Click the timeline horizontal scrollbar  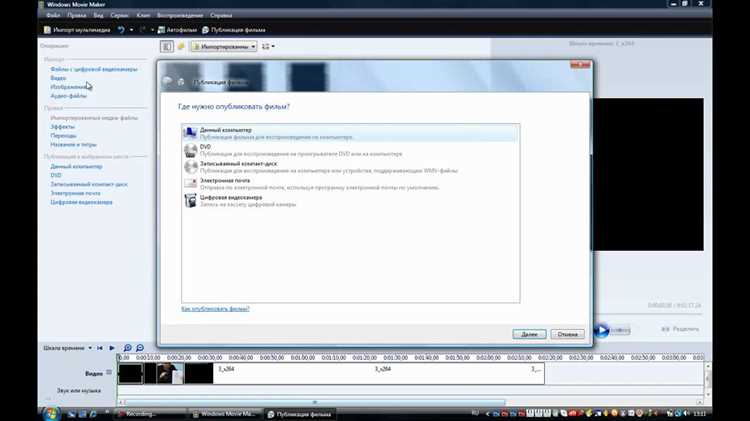click(314, 402)
